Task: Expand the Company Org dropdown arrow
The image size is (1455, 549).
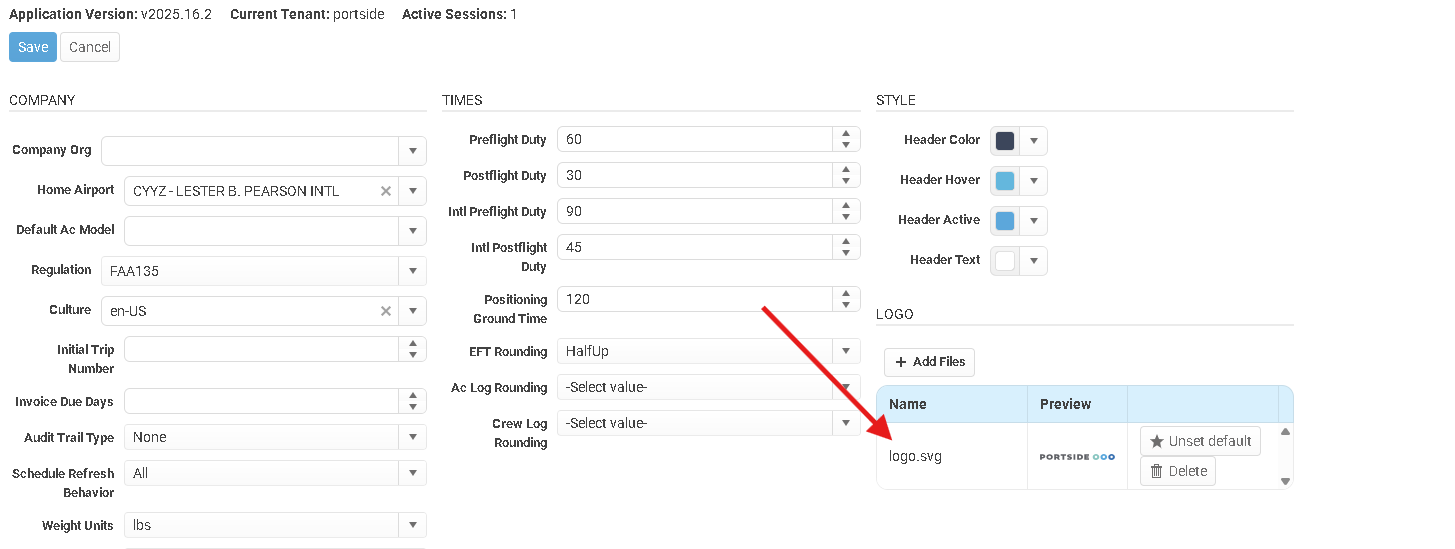Action: click(x=412, y=151)
